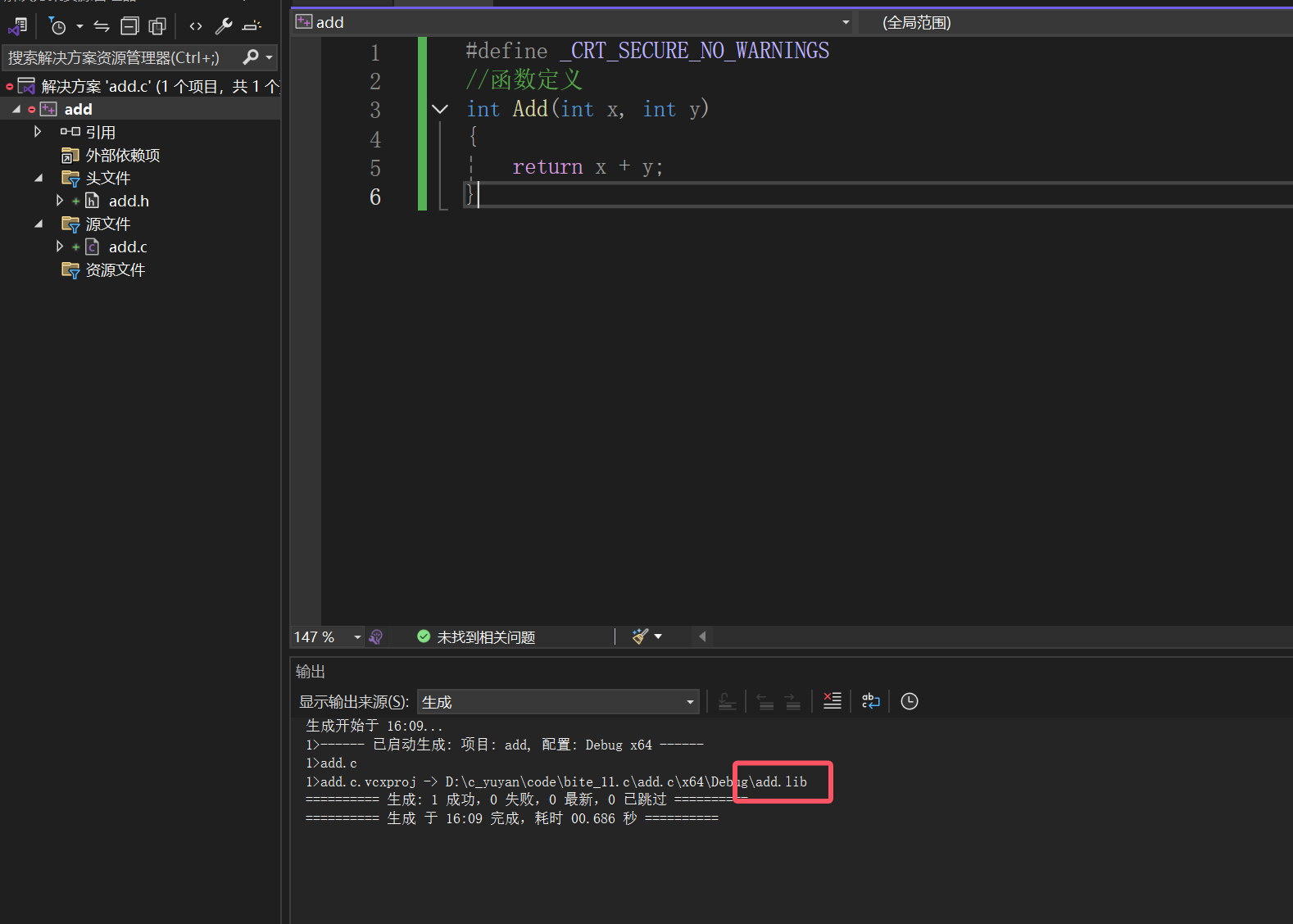This screenshot has height=924, width=1293.
Task: Focus the Solution Explorer search box
Action: click(121, 57)
